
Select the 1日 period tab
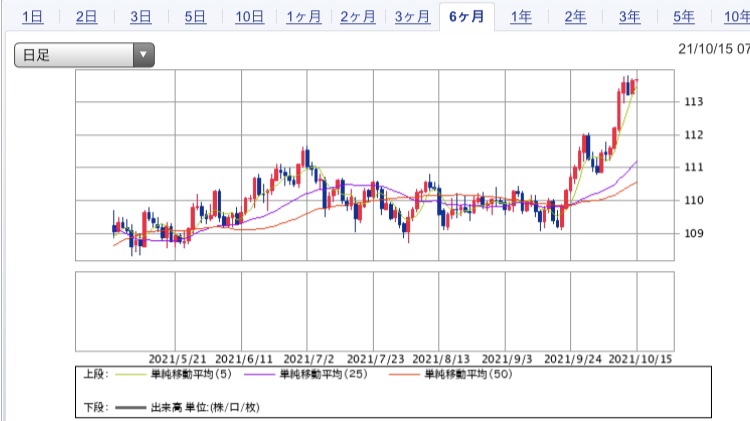point(33,17)
